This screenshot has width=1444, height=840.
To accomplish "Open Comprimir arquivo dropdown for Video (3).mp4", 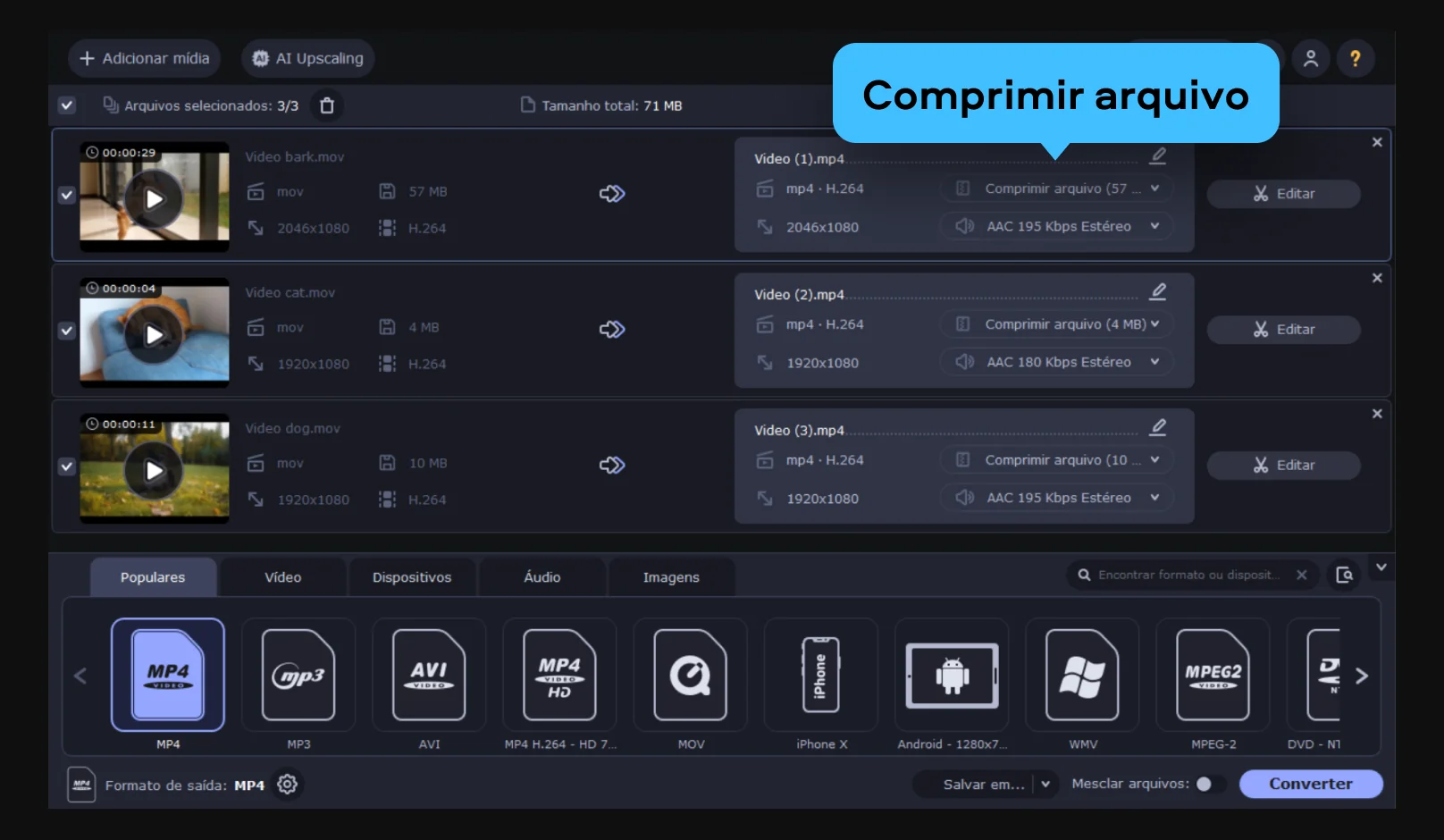I will (x=1056, y=460).
